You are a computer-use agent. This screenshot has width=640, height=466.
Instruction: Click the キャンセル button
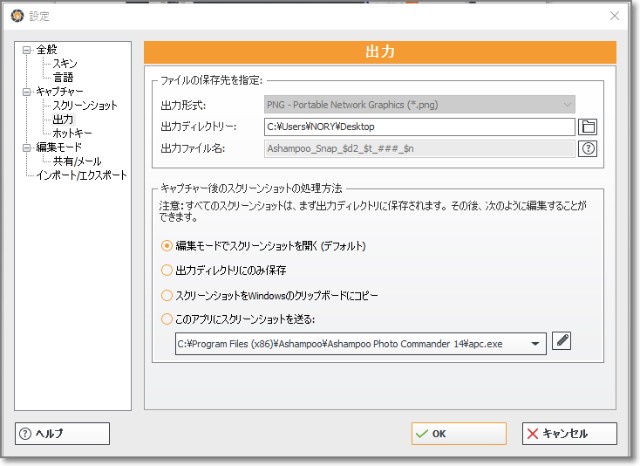(x=568, y=433)
